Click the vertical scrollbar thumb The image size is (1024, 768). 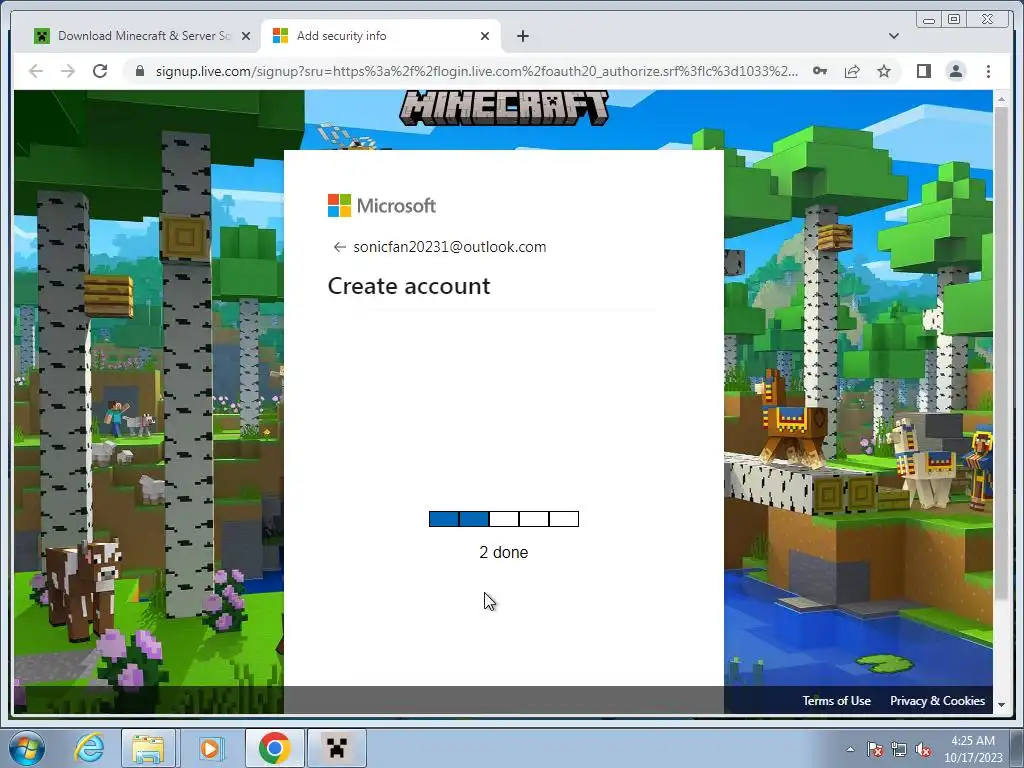pyautogui.click(x=1001, y=353)
